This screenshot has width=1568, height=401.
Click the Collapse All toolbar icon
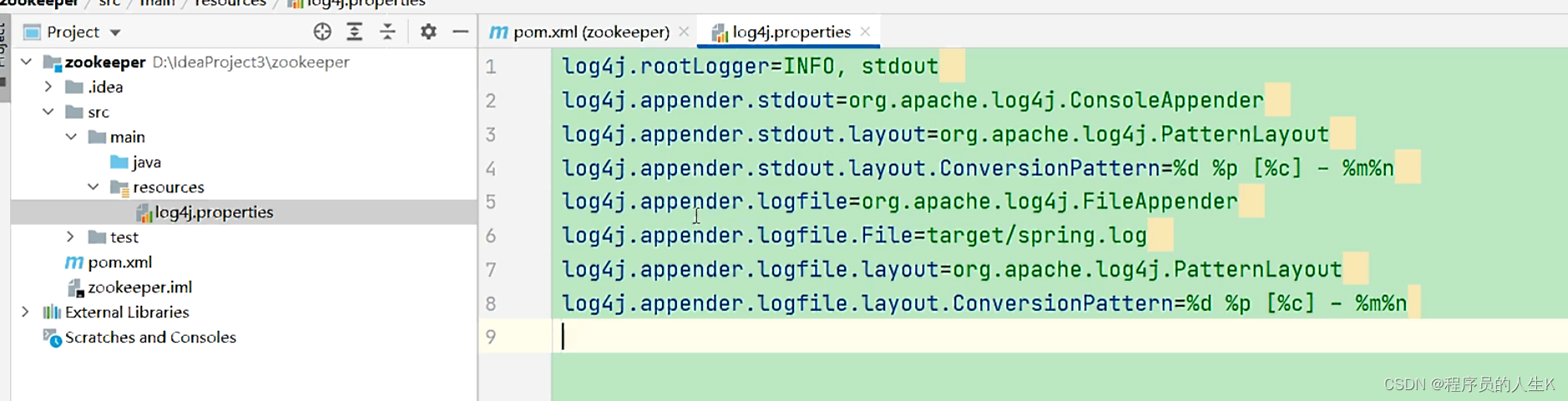click(x=388, y=32)
